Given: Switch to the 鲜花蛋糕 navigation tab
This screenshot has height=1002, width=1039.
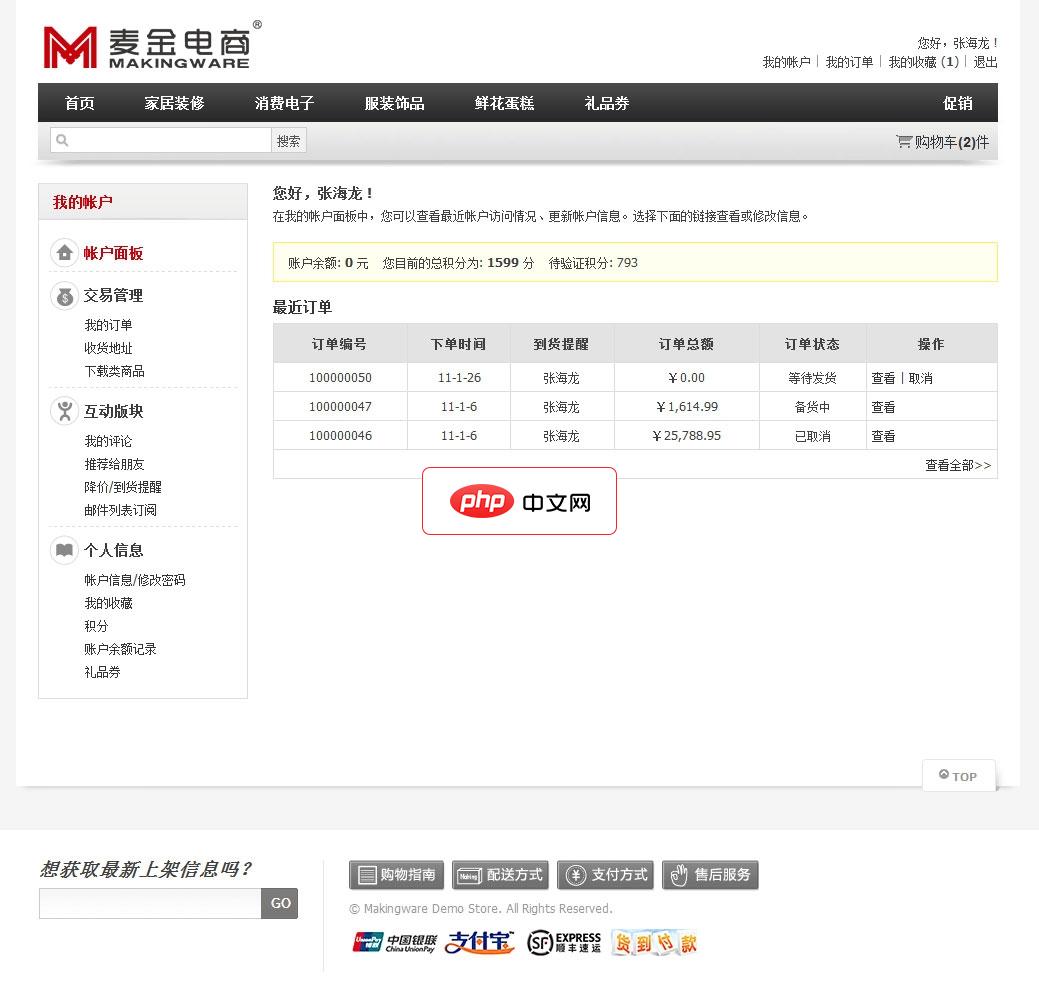Looking at the screenshot, I should pos(502,103).
